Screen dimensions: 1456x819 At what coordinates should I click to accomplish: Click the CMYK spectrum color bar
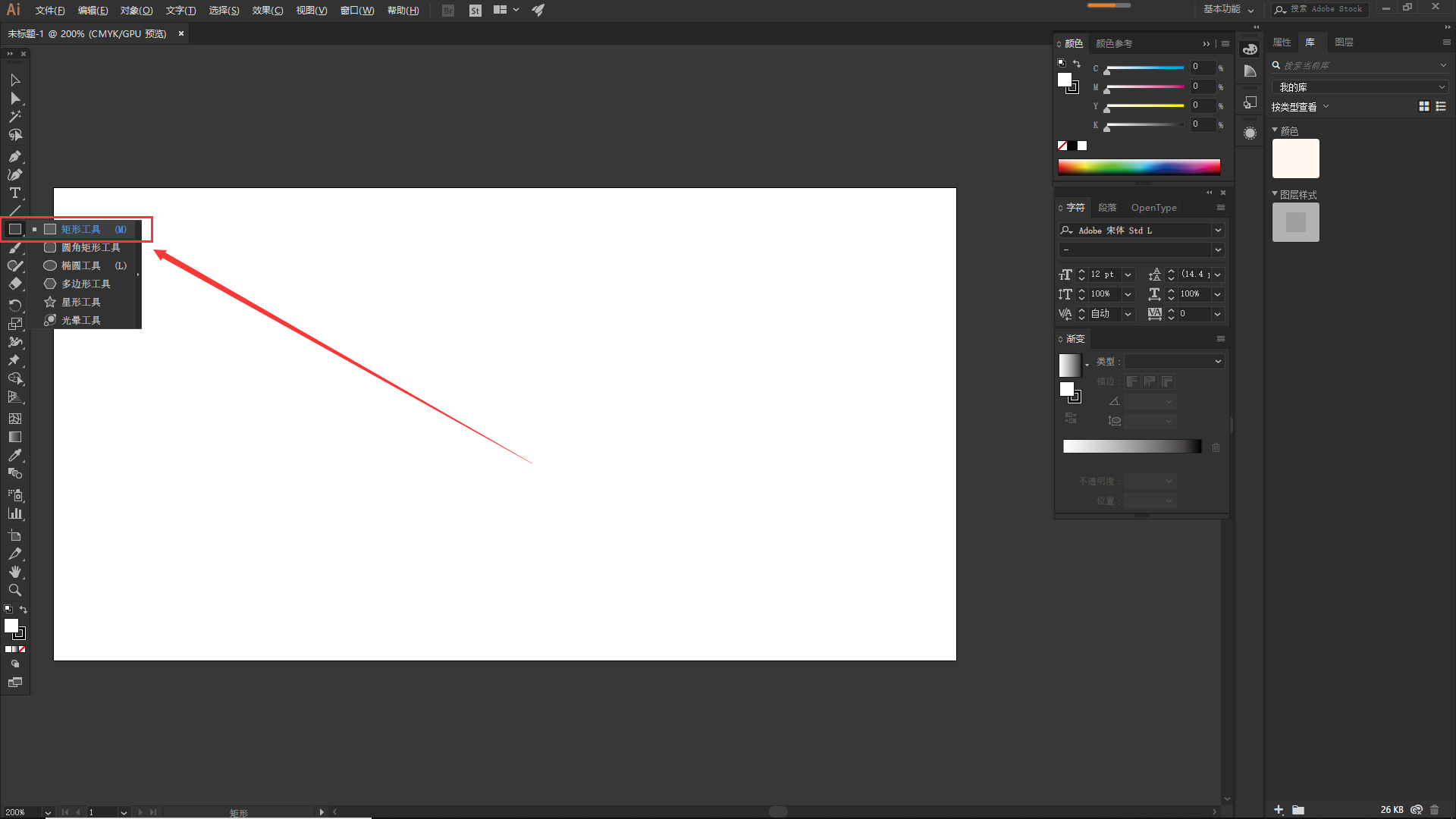pyautogui.click(x=1139, y=167)
